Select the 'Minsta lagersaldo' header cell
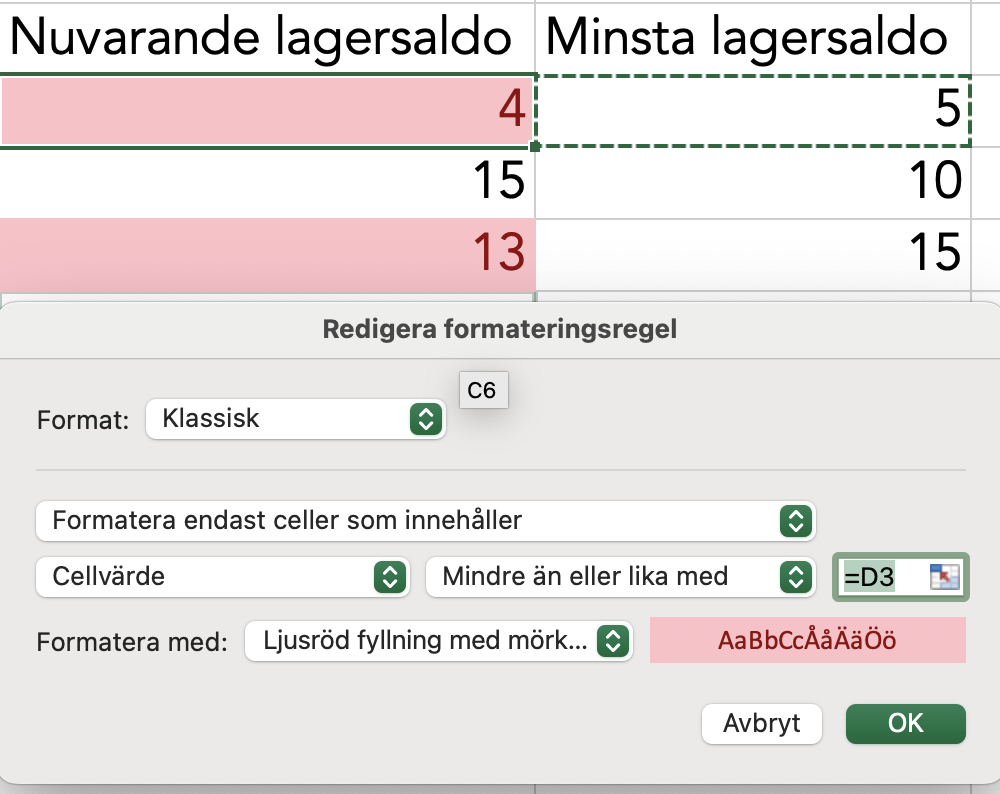 pyautogui.click(x=748, y=37)
